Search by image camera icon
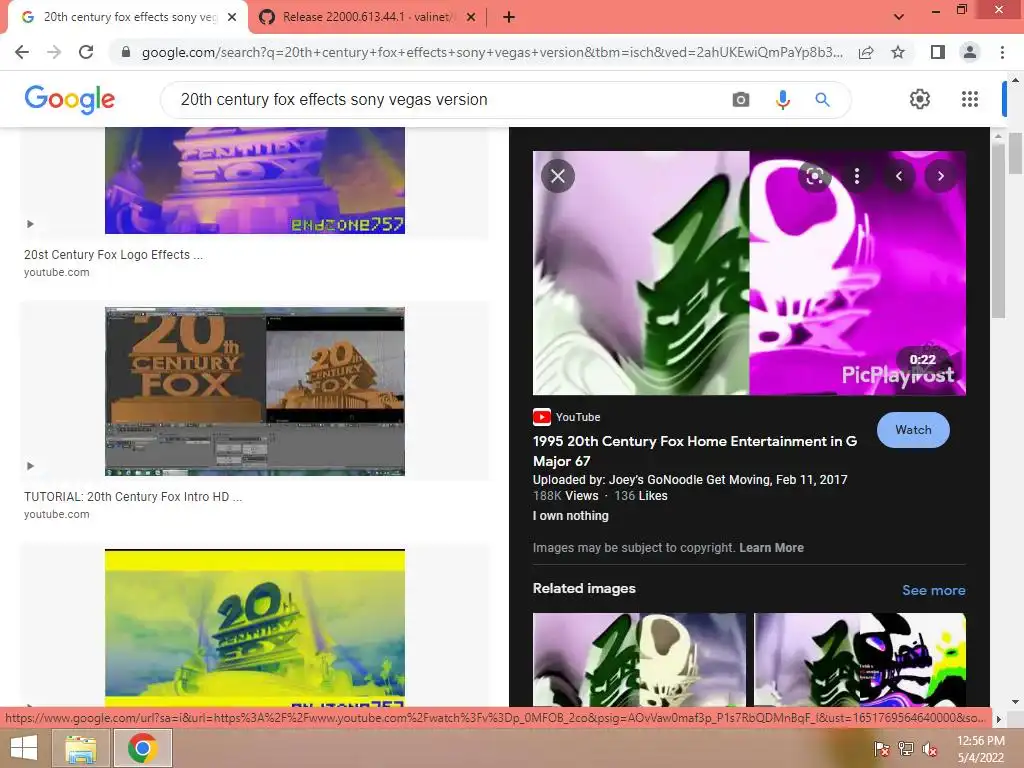Viewport: 1024px width, 768px height. tap(741, 99)
